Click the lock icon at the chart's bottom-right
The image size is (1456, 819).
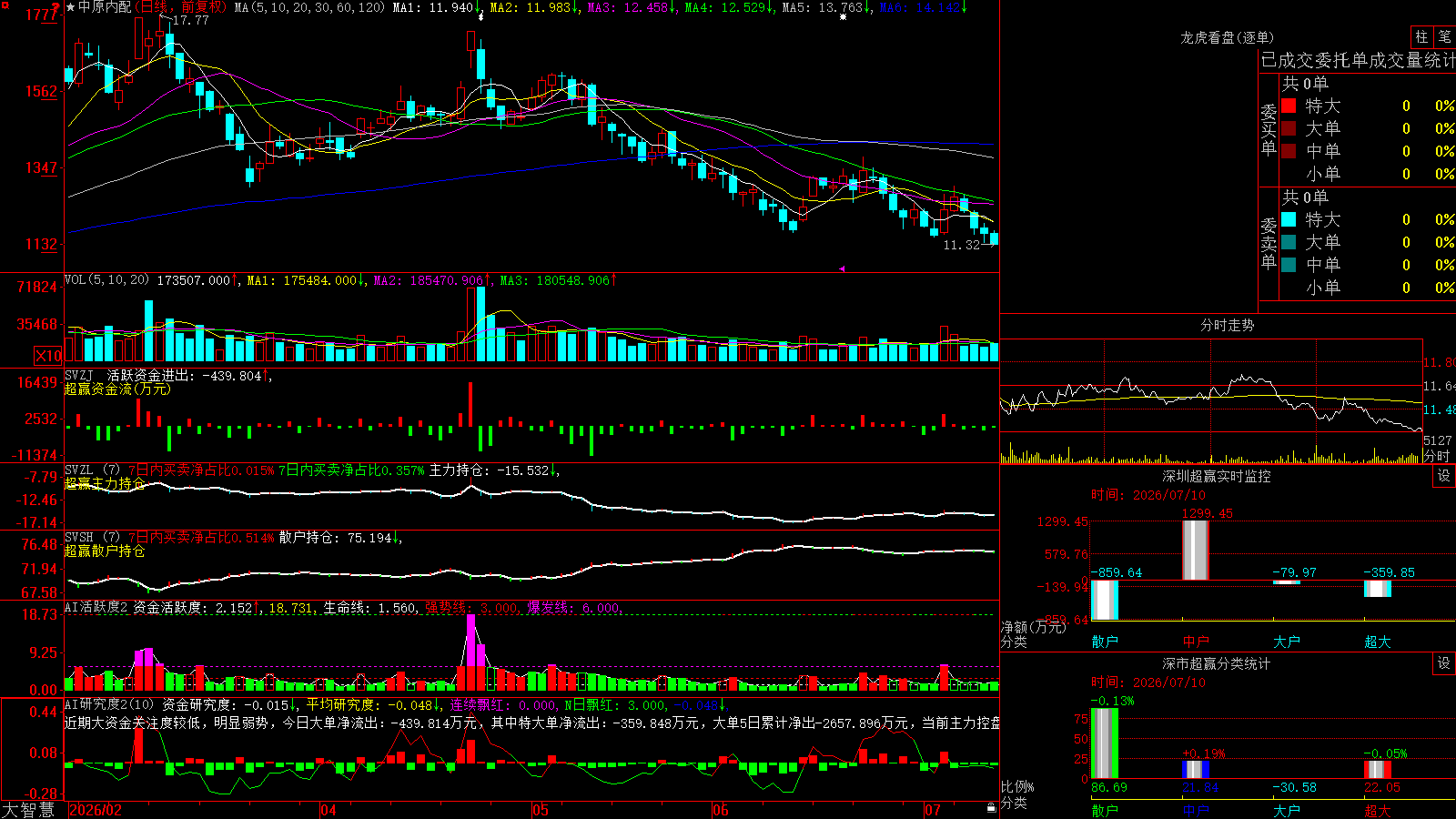(991, 808)
